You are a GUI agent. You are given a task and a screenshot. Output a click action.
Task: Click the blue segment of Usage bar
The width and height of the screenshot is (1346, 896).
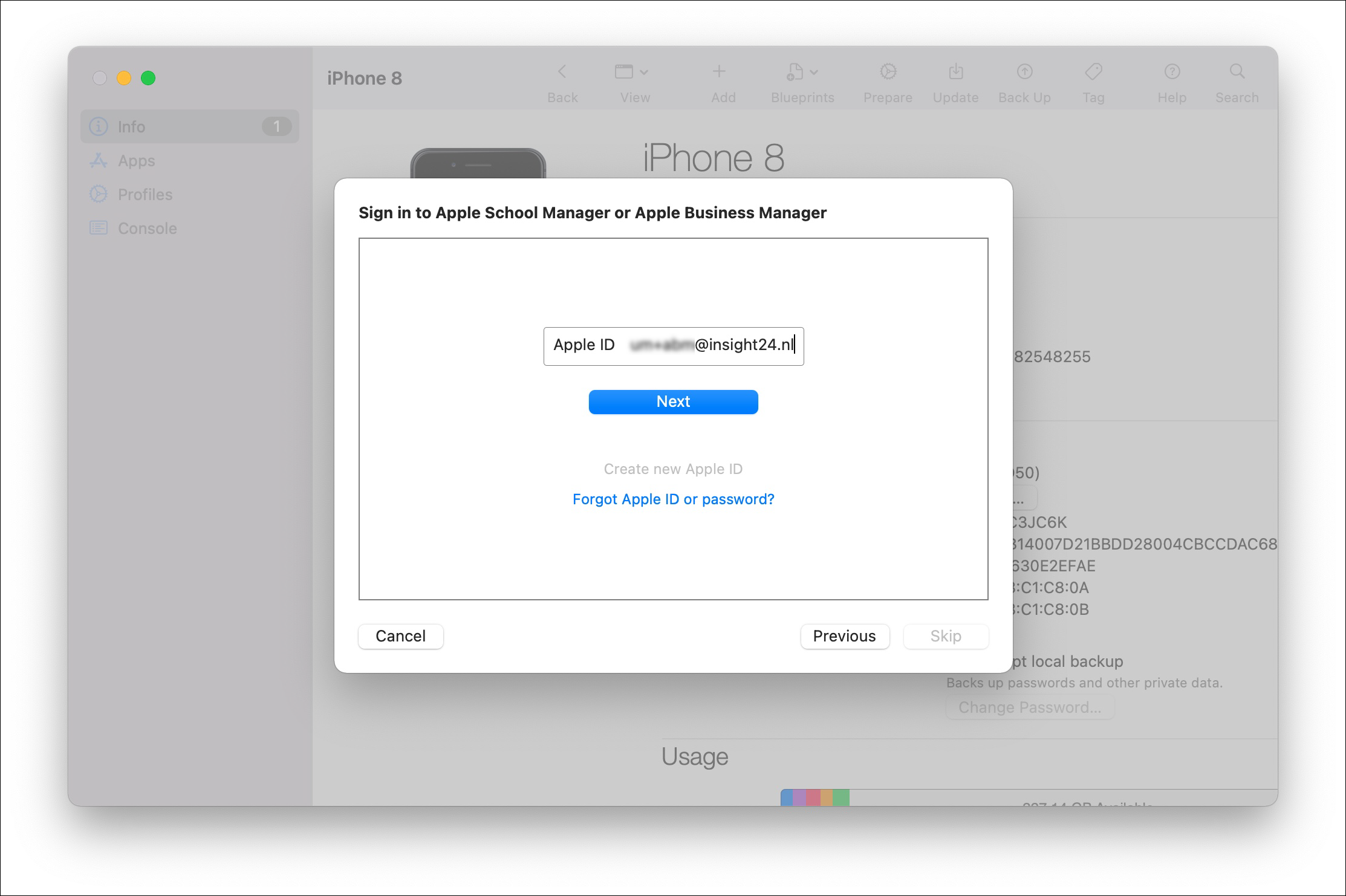tap(787, 797)
